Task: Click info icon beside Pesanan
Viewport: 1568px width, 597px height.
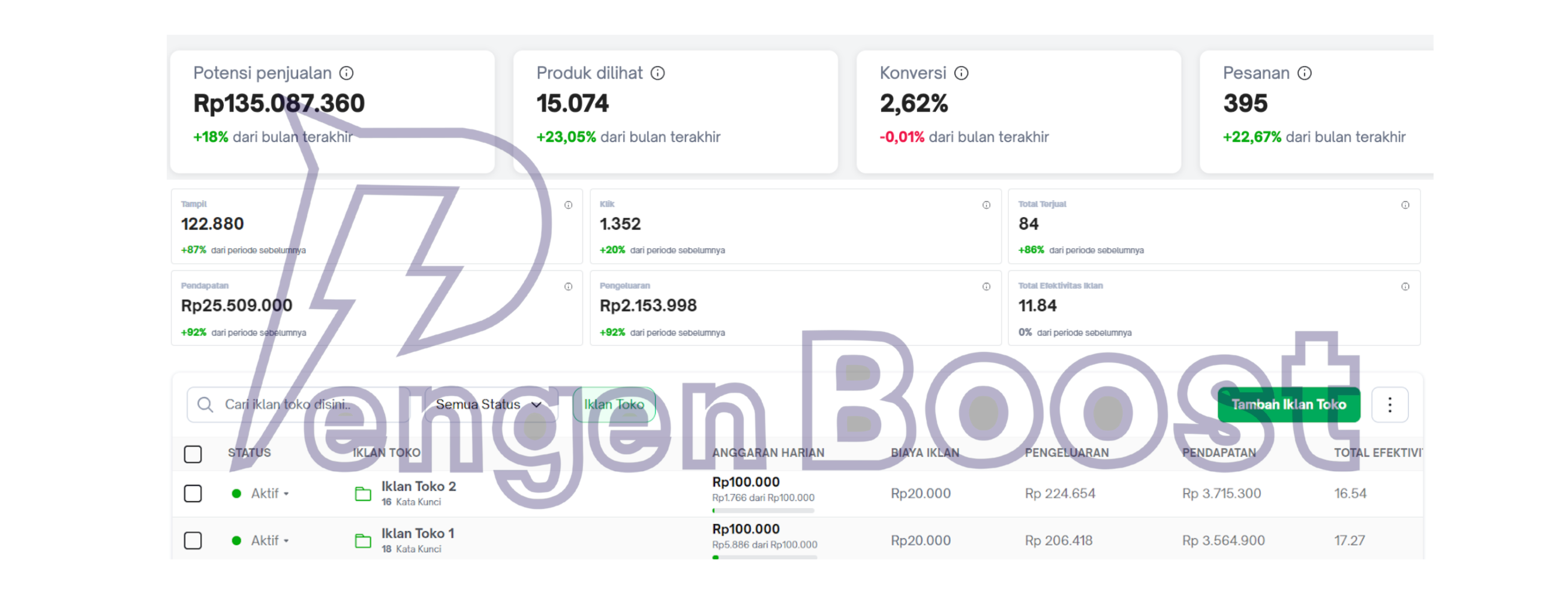Action: point(1305,73)
